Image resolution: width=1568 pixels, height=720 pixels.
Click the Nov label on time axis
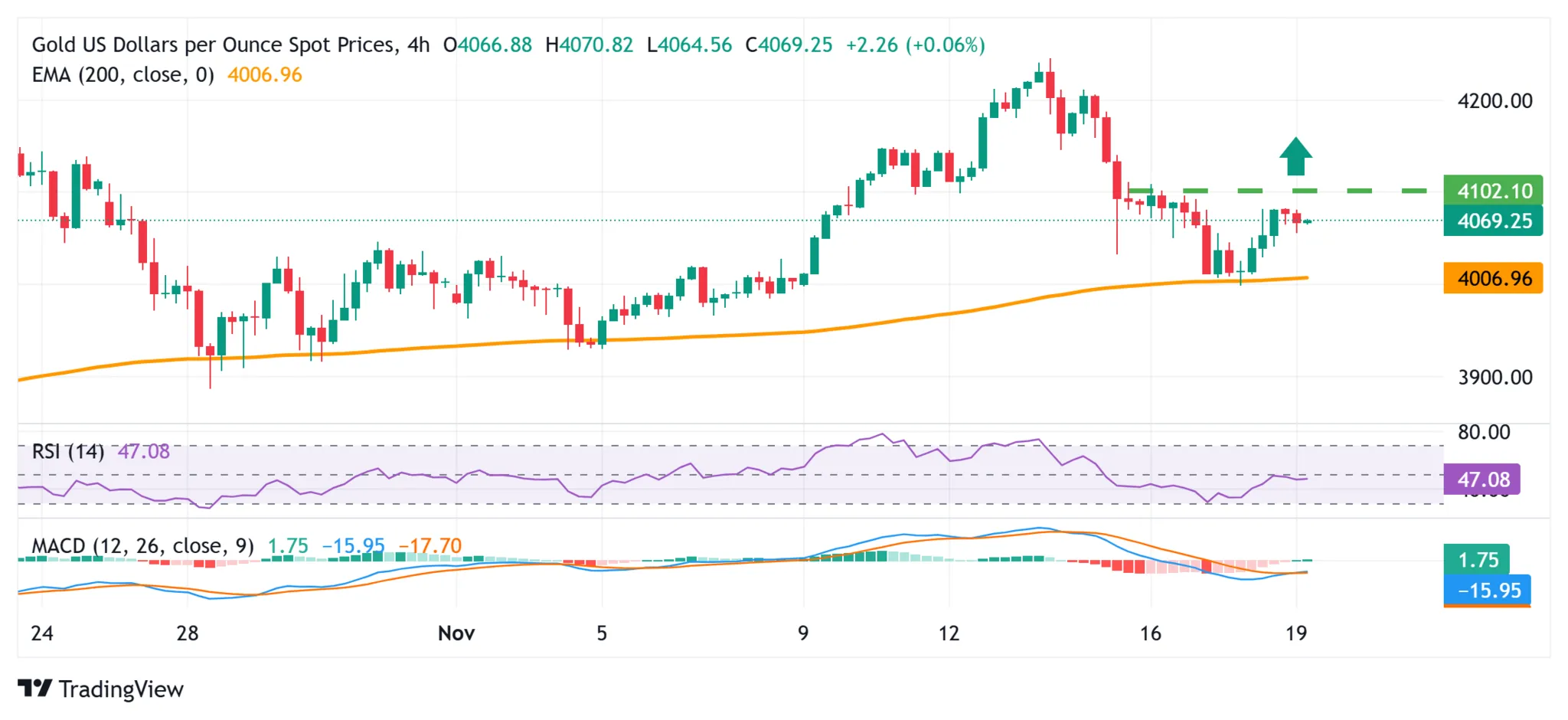click(x=456, y=633)
